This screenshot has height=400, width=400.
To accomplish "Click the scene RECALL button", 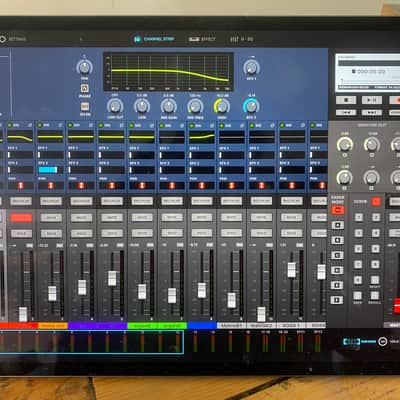I will (375, 295).
